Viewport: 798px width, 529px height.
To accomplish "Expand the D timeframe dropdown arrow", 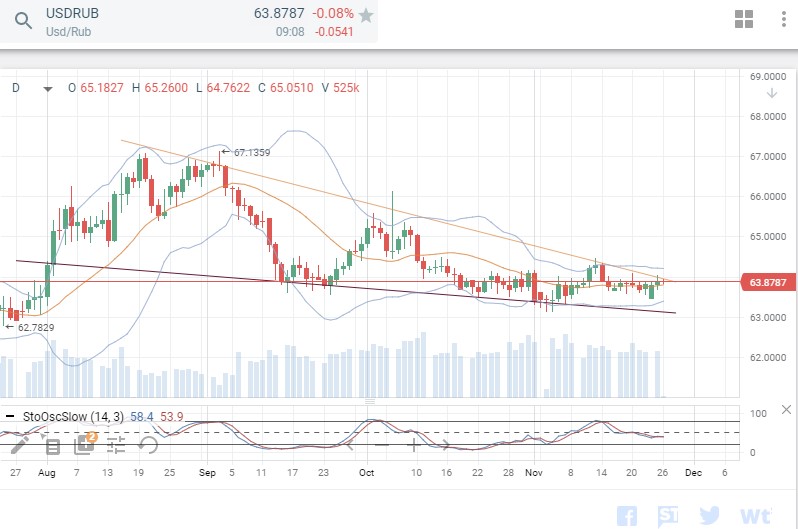I will 48,89.
